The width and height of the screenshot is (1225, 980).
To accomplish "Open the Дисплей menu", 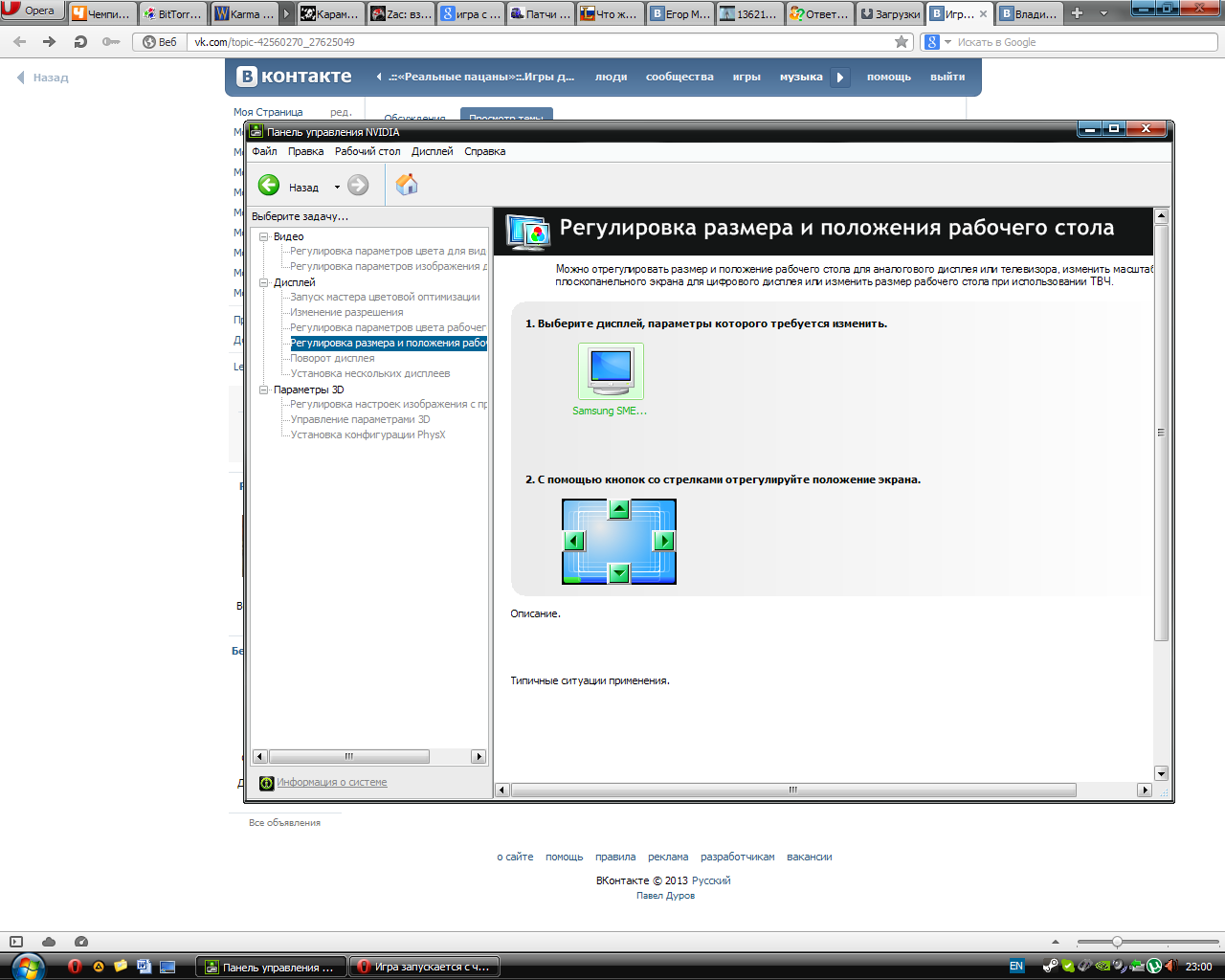I will [433, 151].
